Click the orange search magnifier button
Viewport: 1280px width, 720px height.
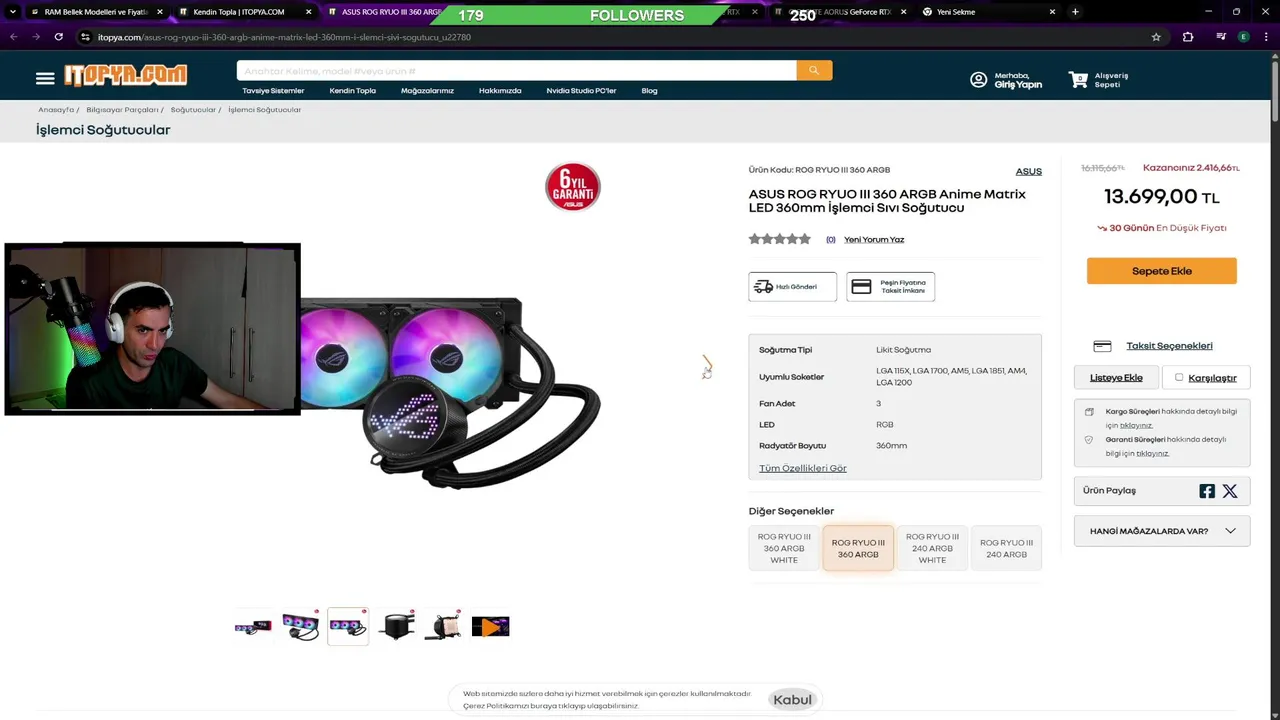[x=814, y=70]
